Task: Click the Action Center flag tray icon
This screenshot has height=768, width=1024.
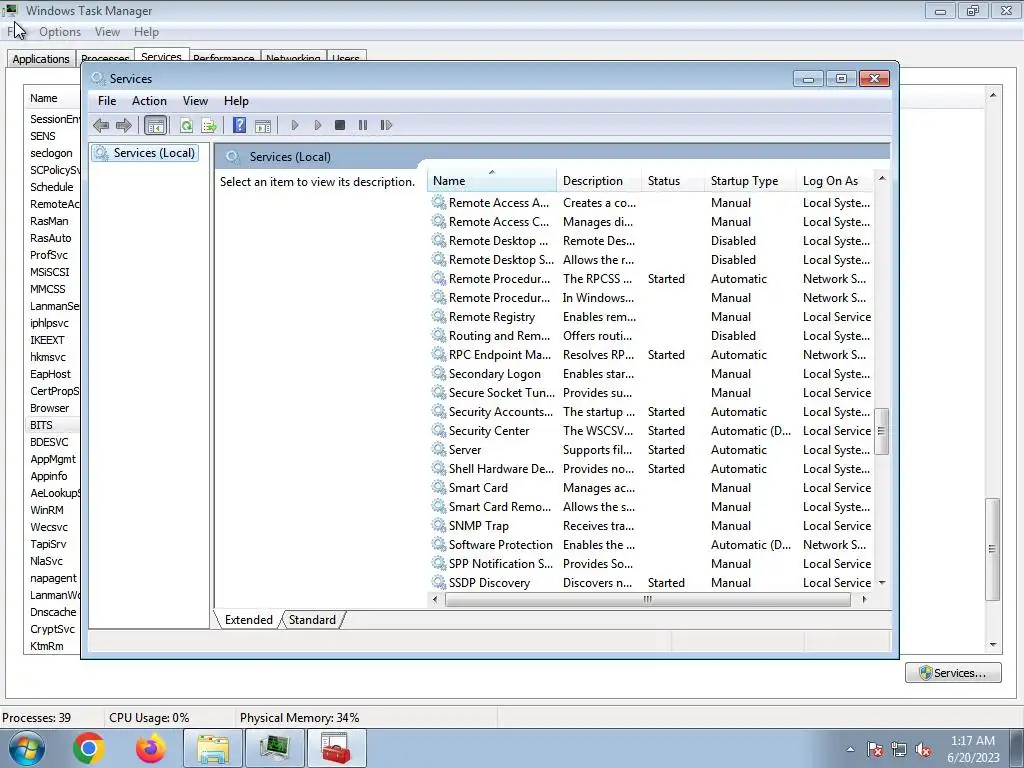Action: pos(874,749)
